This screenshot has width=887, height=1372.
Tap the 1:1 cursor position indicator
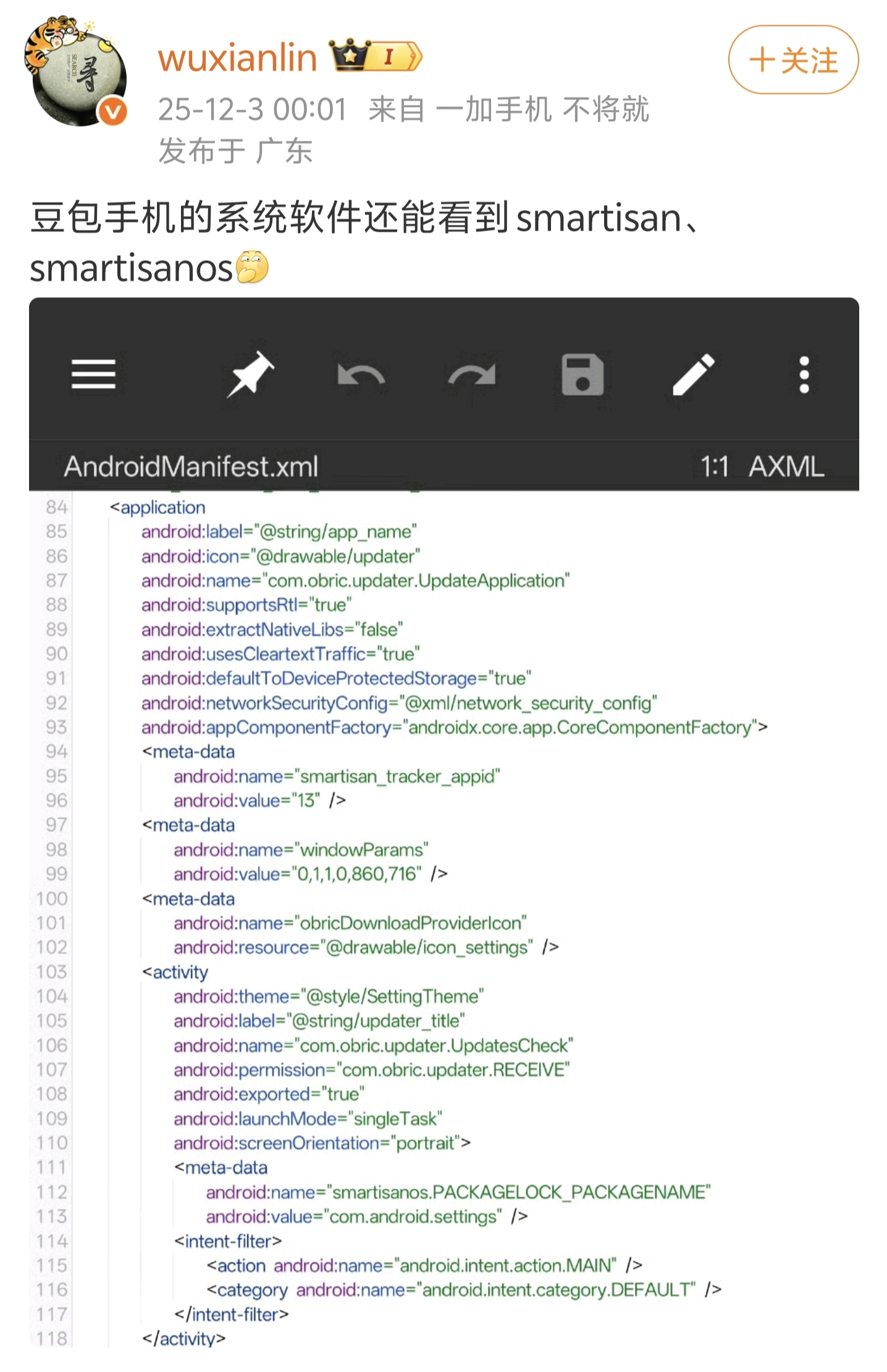coord(714,467)
